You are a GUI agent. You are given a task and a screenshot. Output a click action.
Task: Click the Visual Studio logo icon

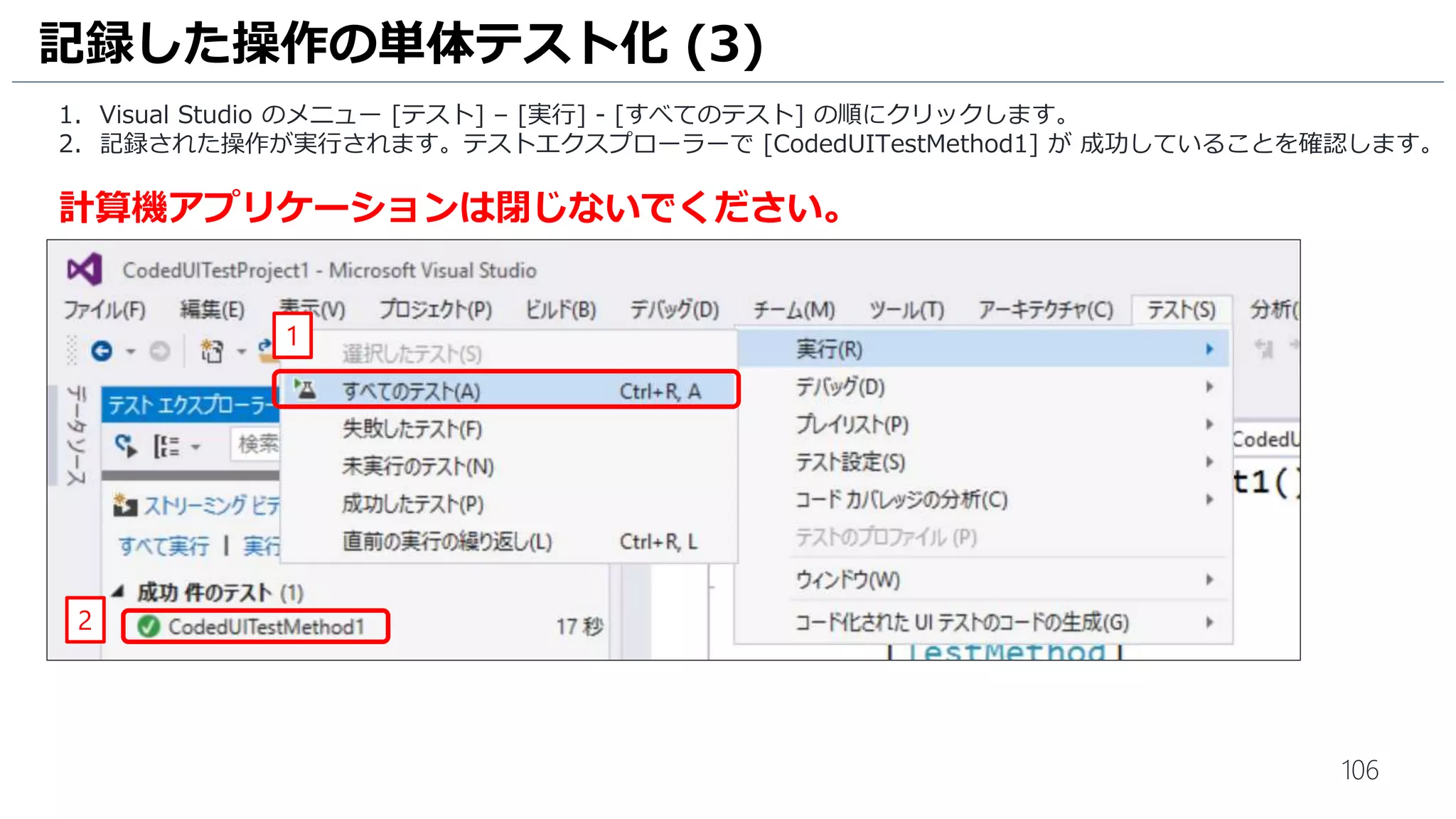coord(85,270)
